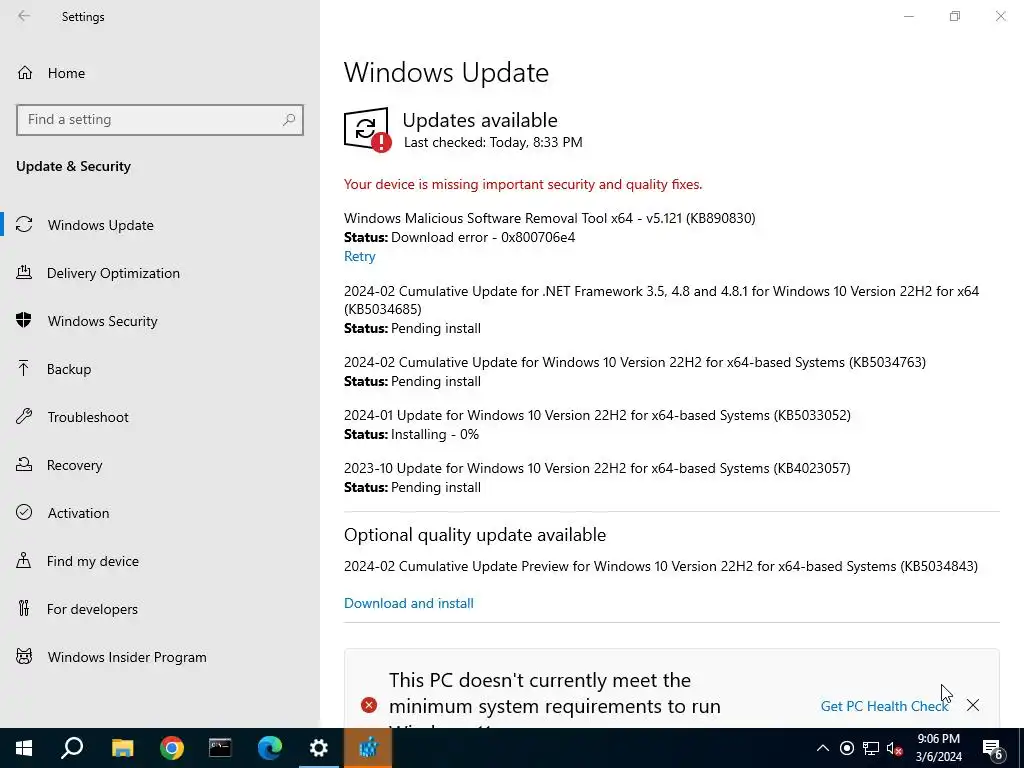
Task: Click the red error circle in Windows 11 banner
Action: tap(369, 705)
